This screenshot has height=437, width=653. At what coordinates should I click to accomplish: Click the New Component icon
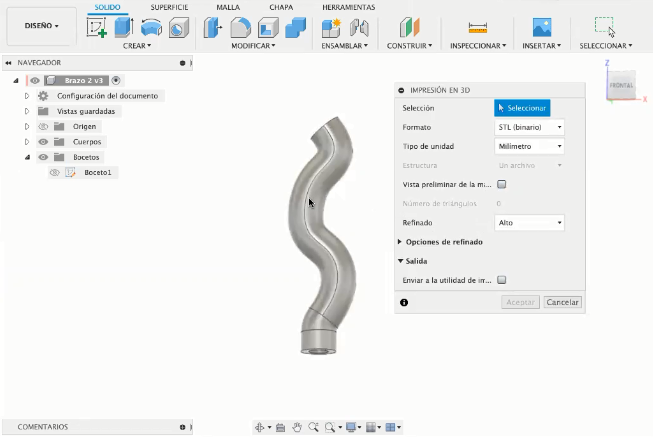pos(331,28)
